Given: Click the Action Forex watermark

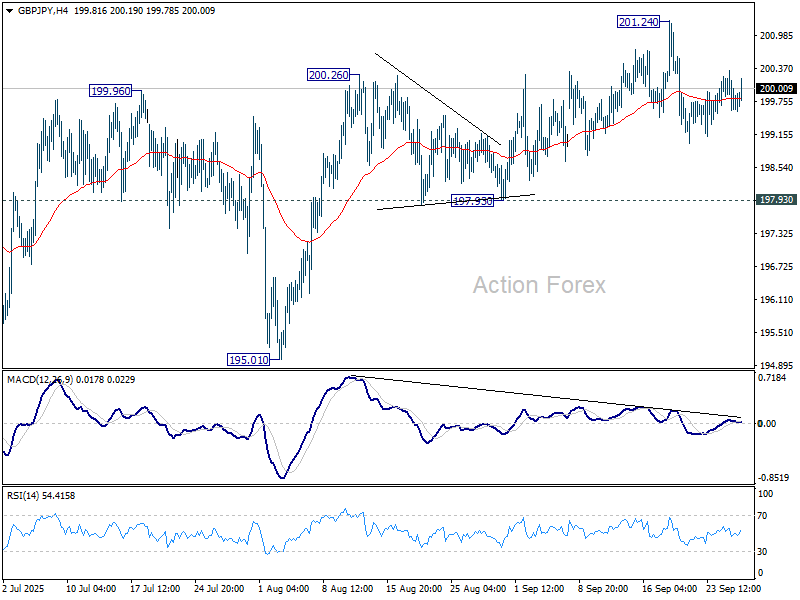Looking at the screenshot, I should tap(539, 286).
